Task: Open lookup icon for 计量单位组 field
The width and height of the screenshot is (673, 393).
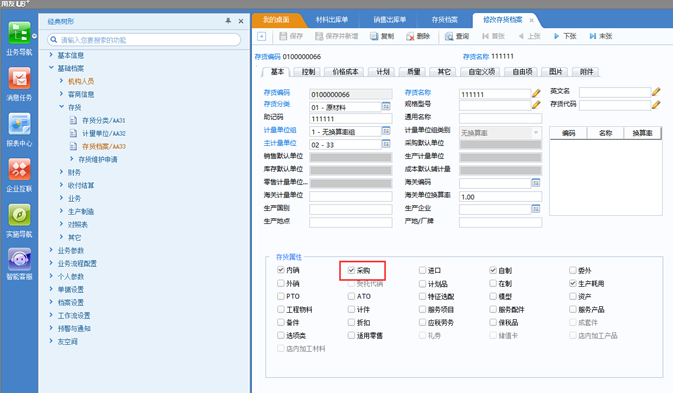Action: (x=386, y=130)
